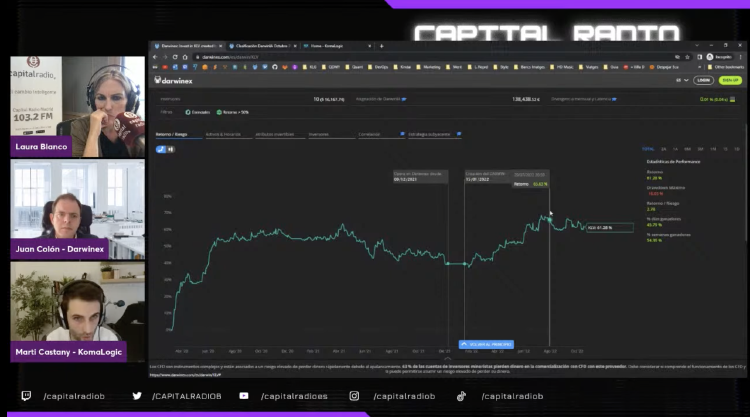Click the Volver al principio button
The image size is (750, 417).
[486, 344]
